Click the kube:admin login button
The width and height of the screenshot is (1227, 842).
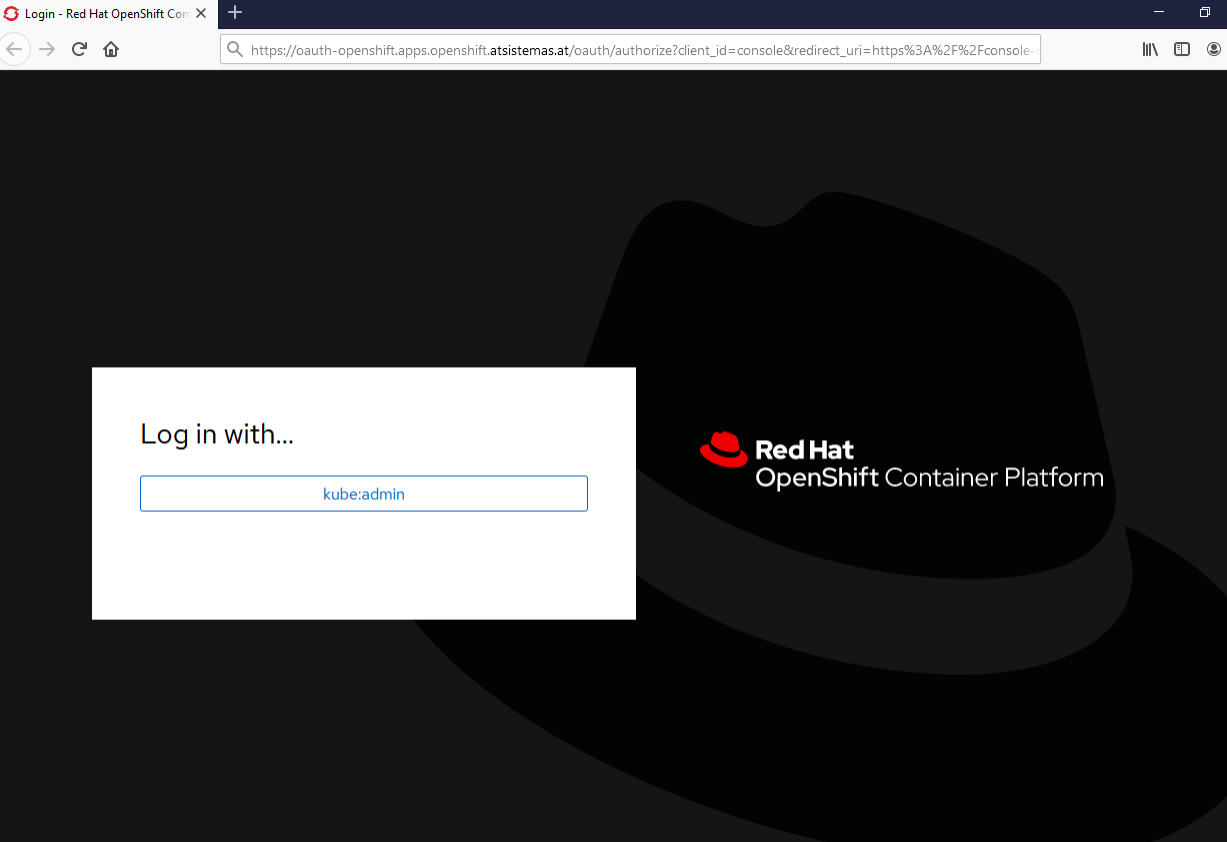pos(363,494)
